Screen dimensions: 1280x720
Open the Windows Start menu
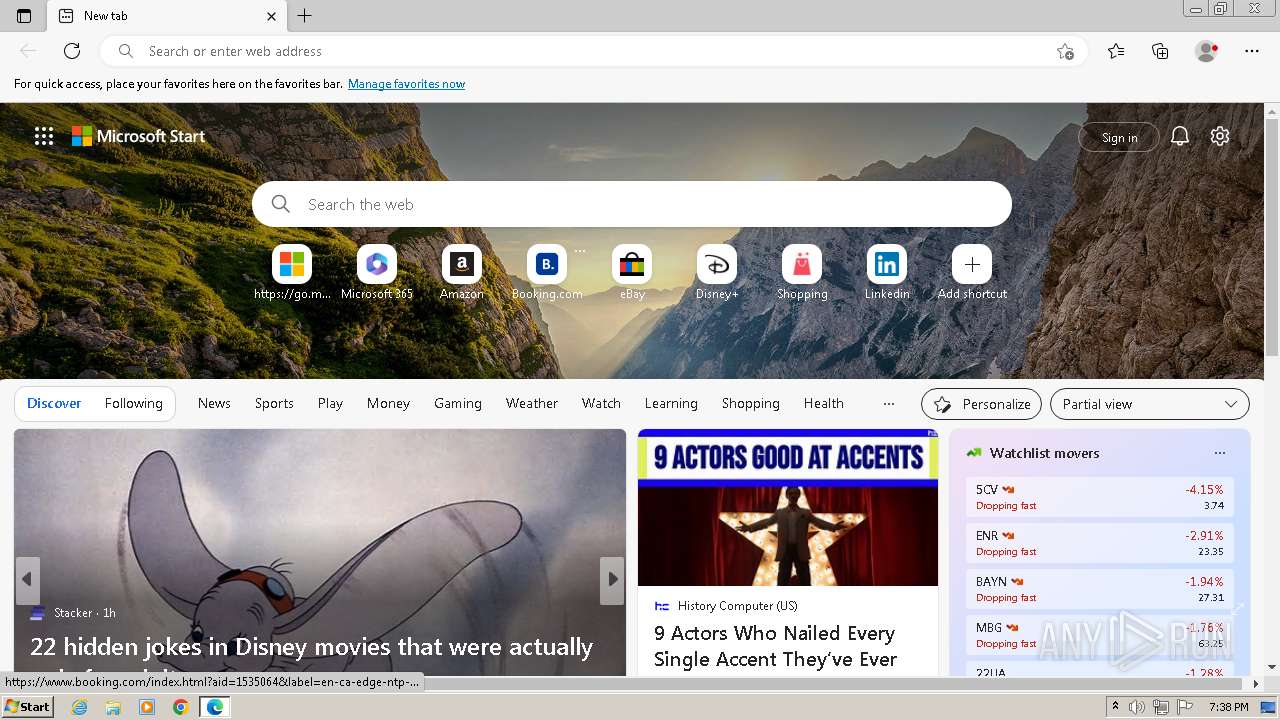click(x=28, y=707)
